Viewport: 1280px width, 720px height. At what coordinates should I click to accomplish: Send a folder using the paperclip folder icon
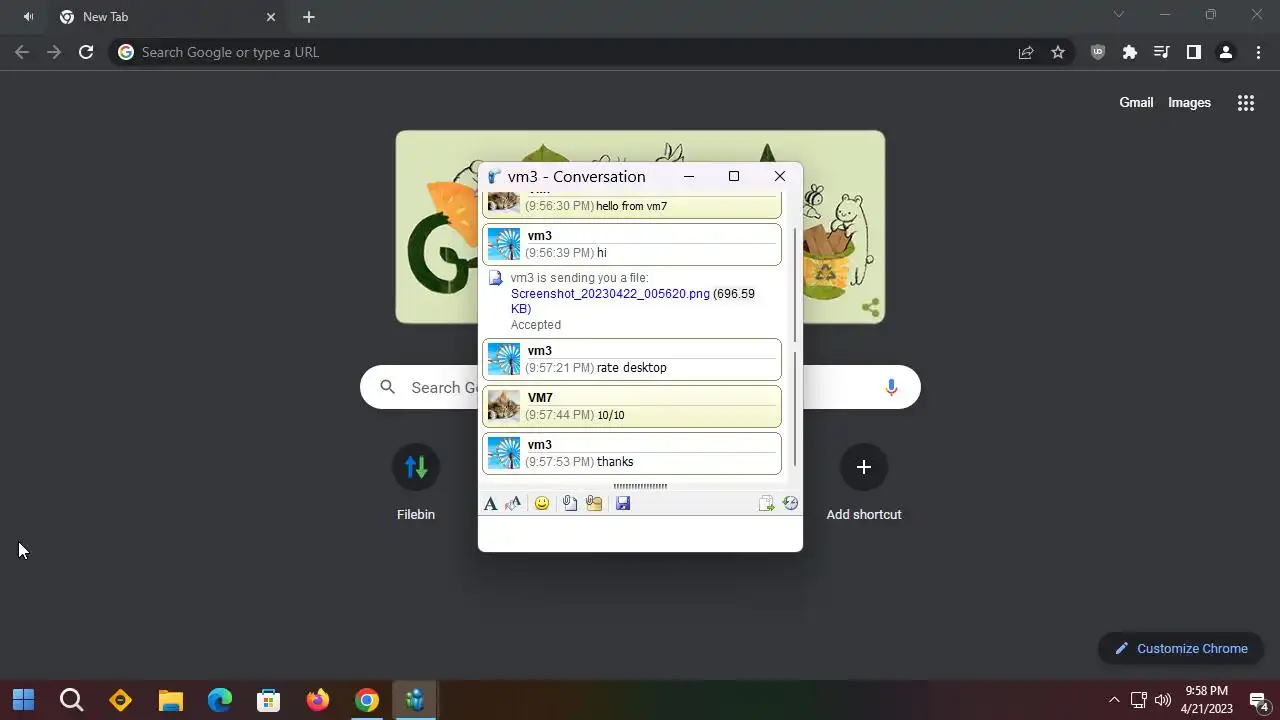(x=594, y=503)
